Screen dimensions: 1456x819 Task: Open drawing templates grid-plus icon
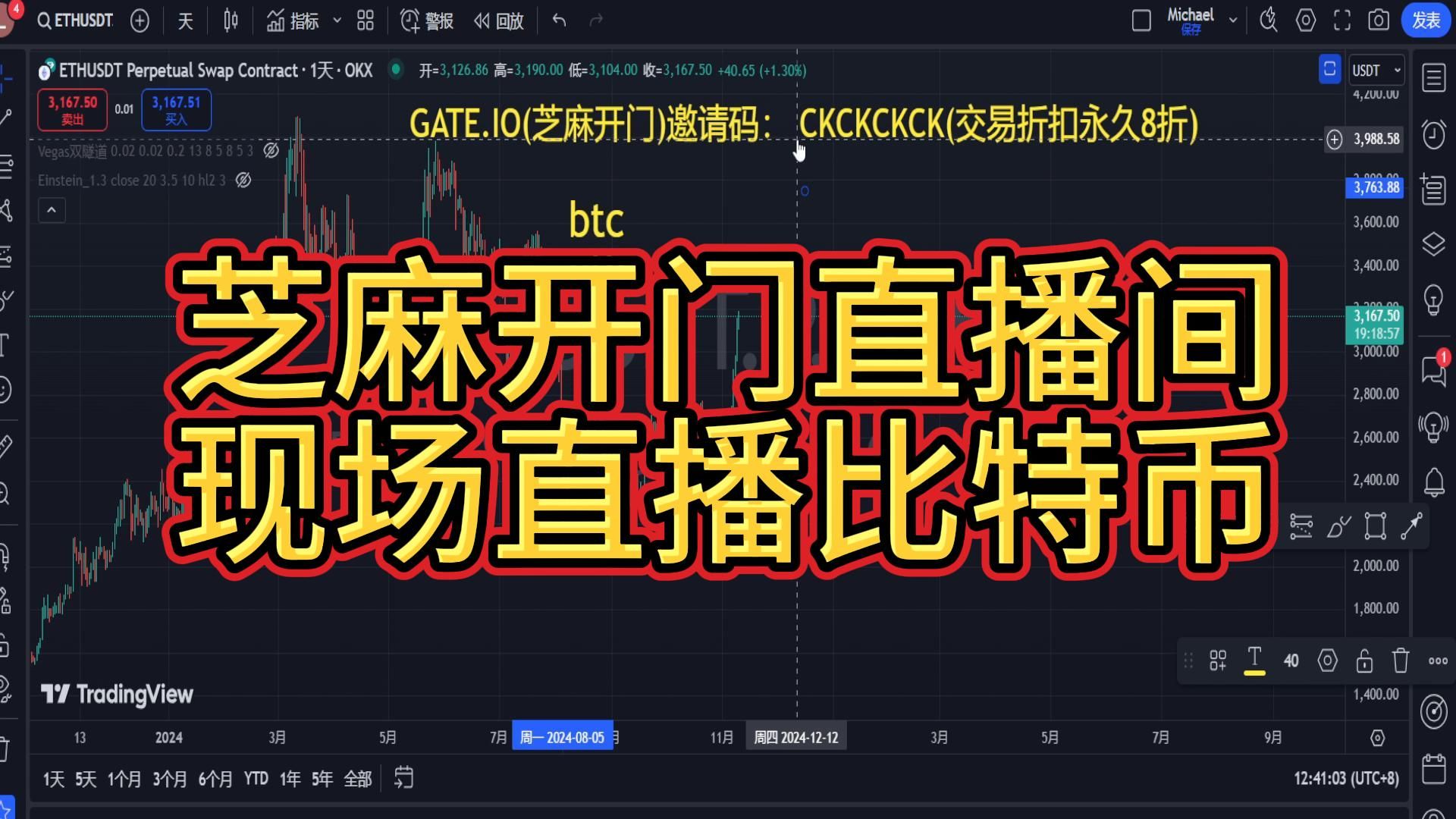[1218, 661]
